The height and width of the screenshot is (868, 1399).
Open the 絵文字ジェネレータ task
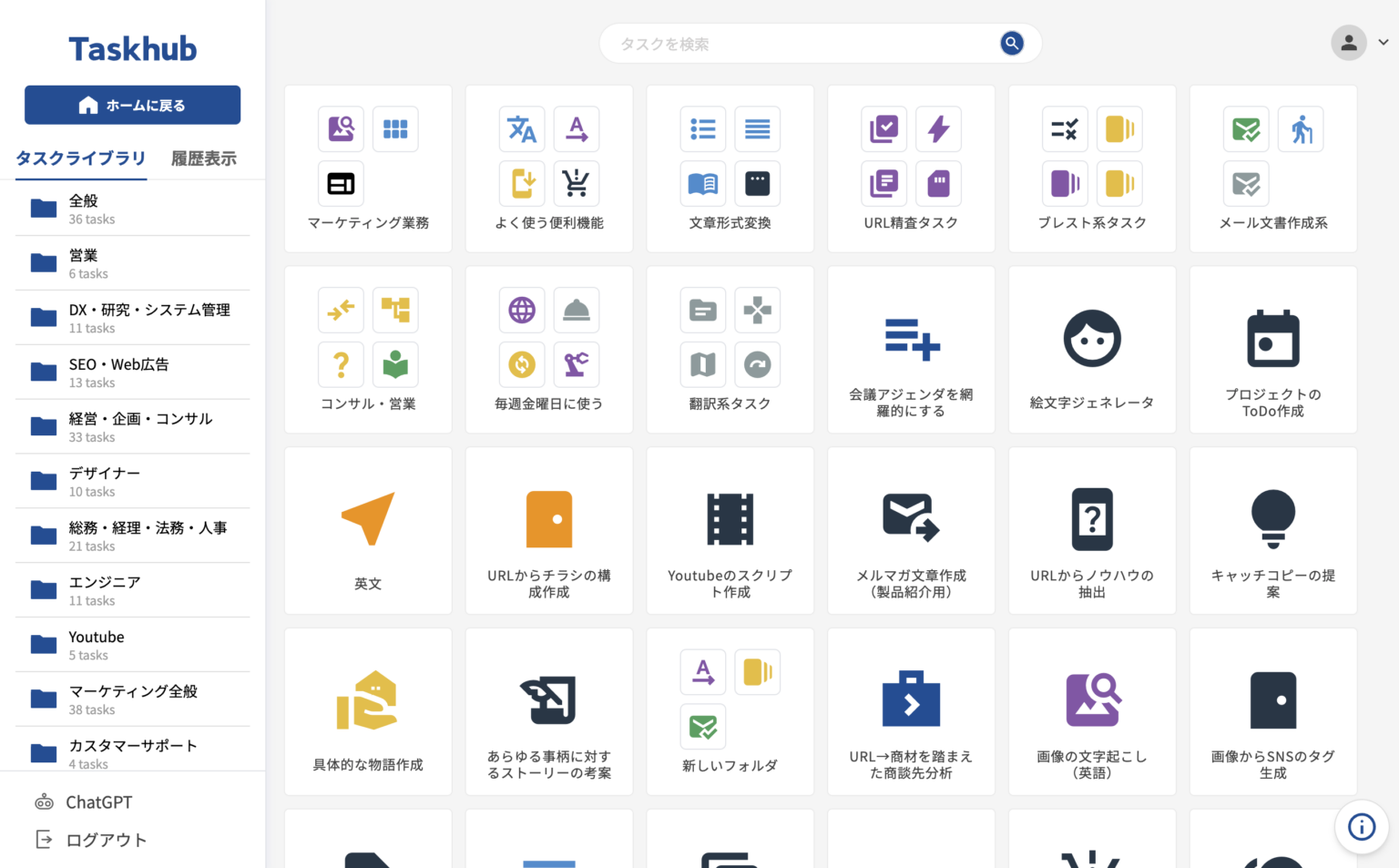[x=1092, y=349]
